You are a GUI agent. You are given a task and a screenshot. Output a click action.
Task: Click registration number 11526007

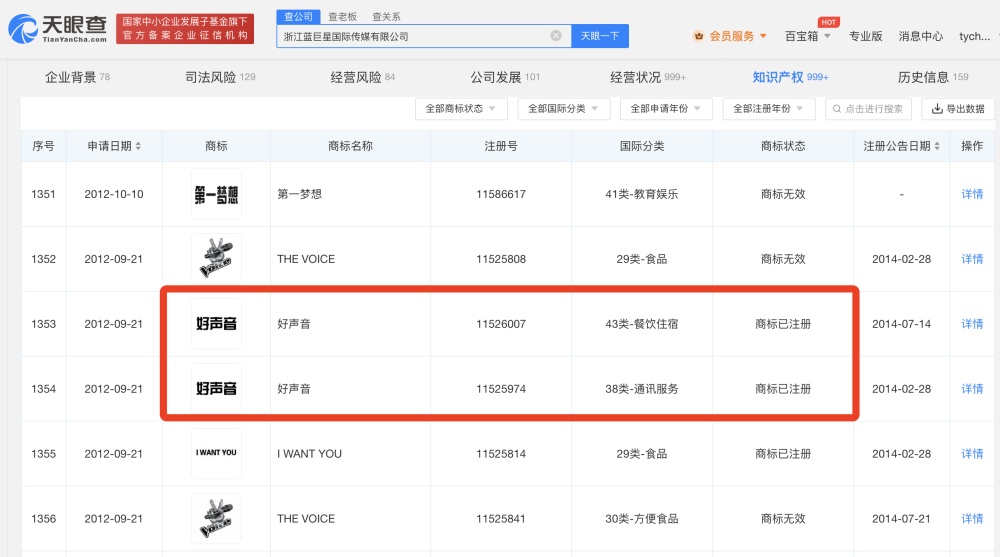tap(501, 324)
